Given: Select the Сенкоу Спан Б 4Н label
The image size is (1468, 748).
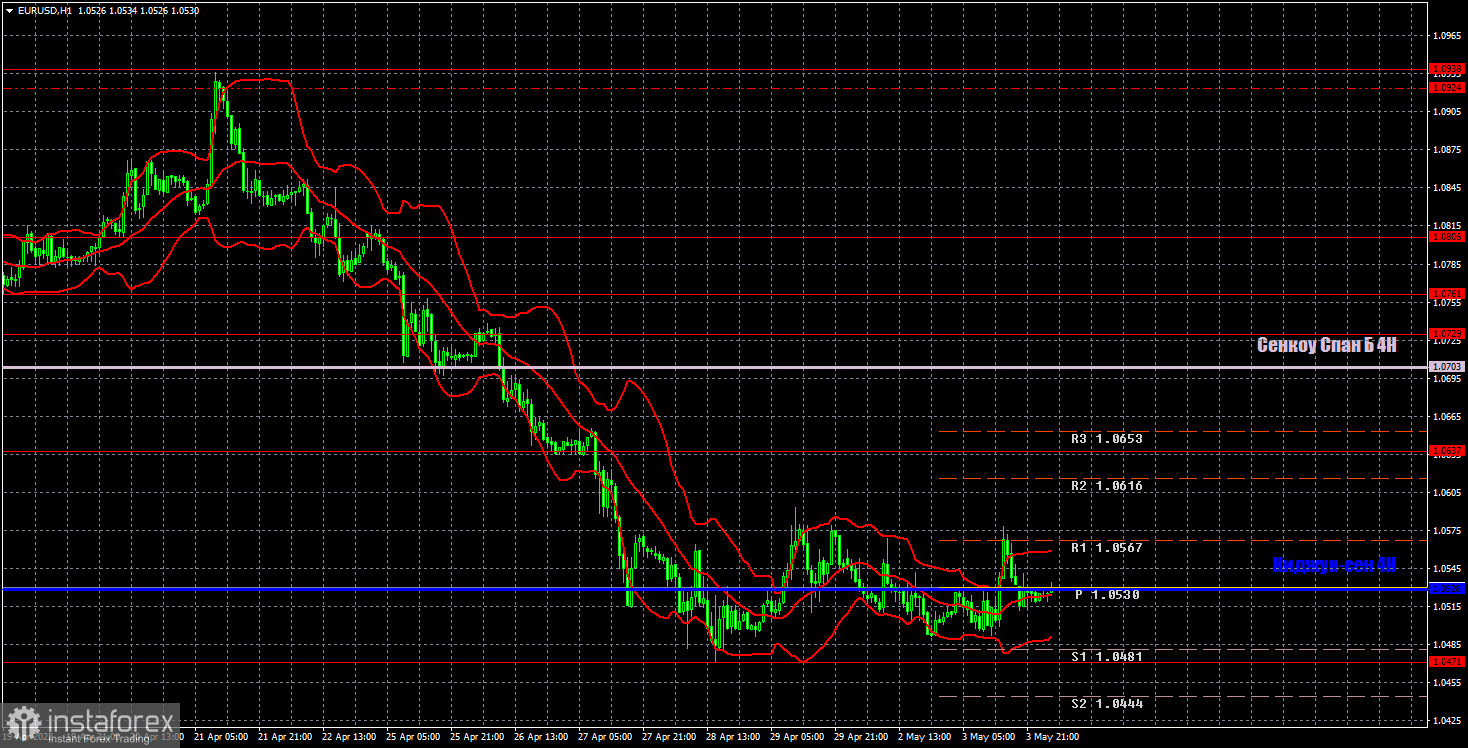Looking at the screenshot, I should pyautogui.click(x=1327, y=345).
